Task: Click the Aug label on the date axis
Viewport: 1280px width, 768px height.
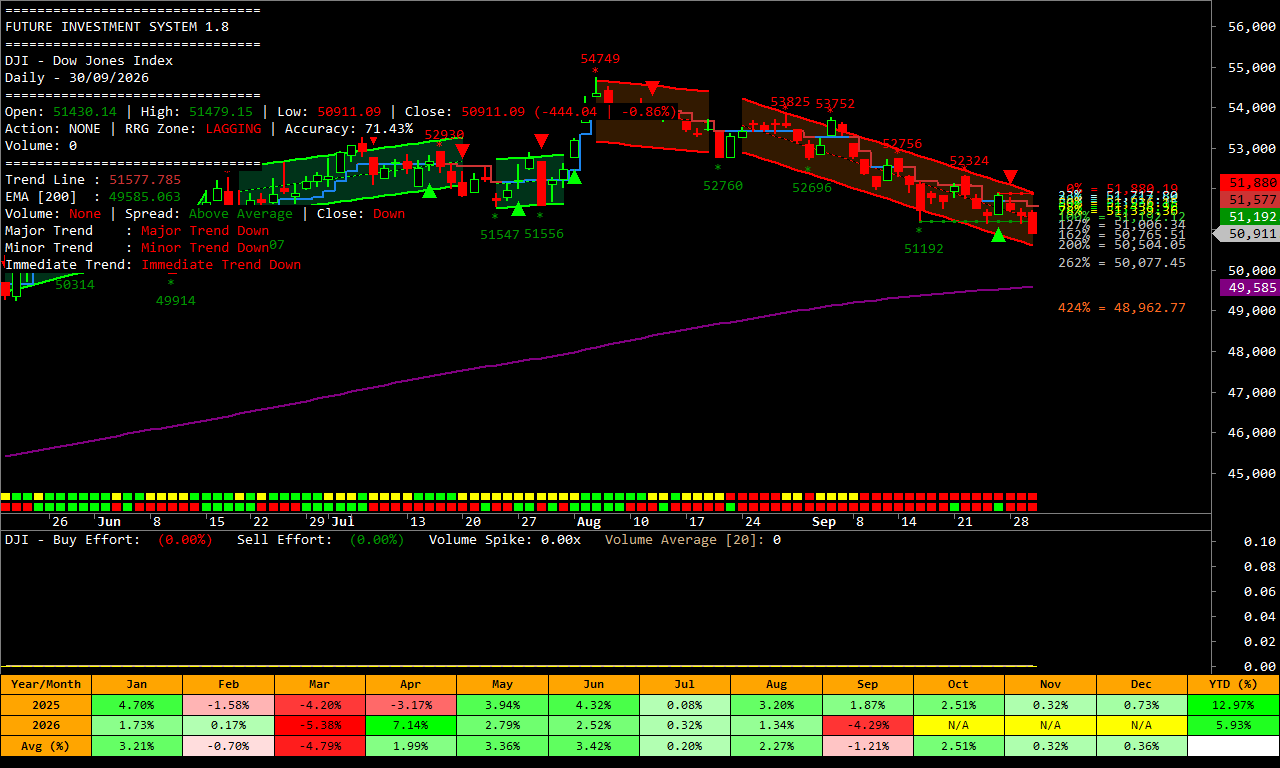Action: (589, 522)
